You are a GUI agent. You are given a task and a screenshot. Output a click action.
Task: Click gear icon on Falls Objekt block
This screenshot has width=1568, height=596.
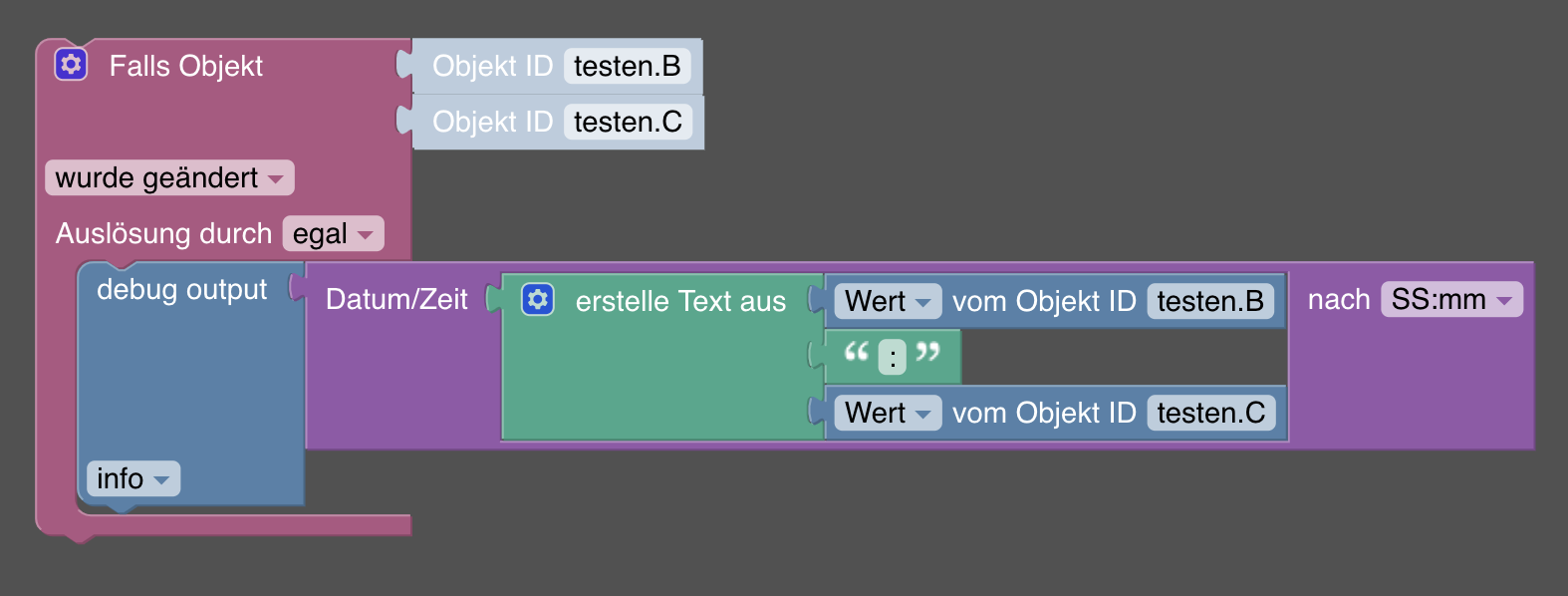click(71, 65)
